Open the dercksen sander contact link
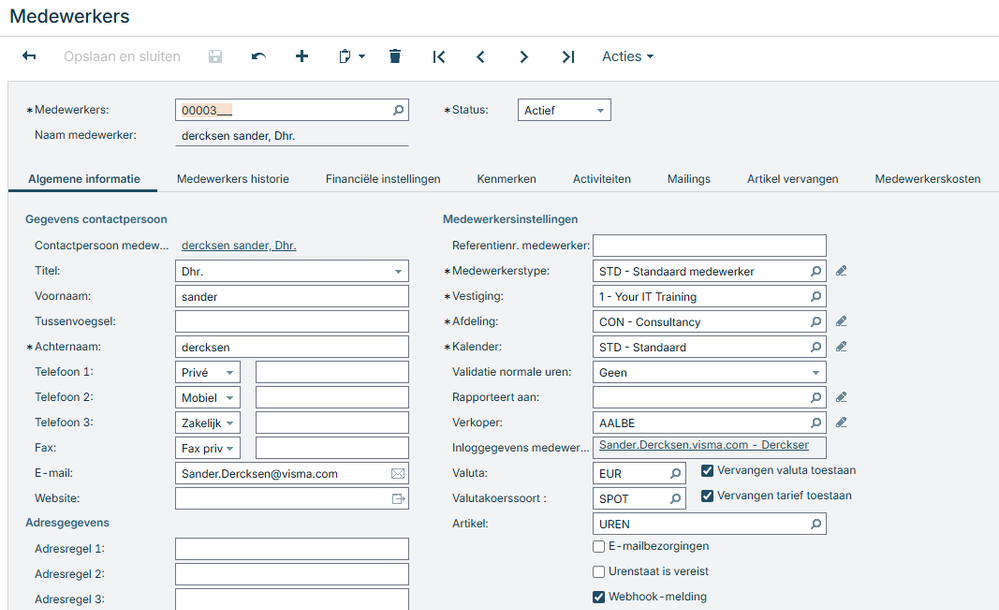999x610 pixels. [238, 245]
